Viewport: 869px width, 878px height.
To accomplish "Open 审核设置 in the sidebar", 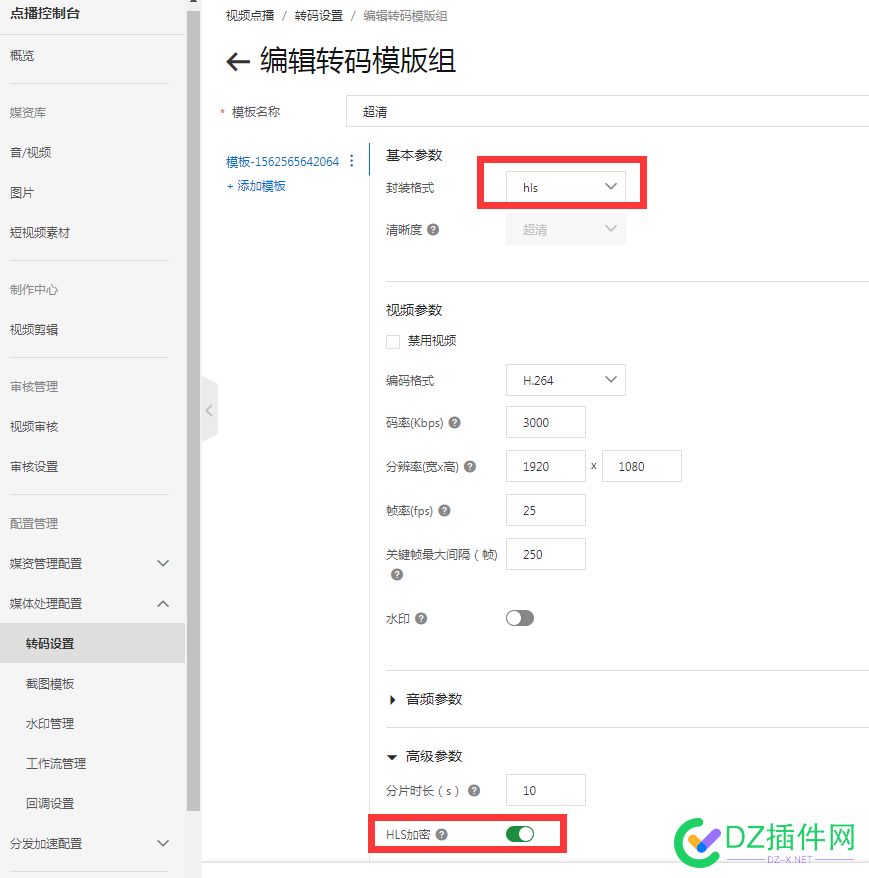I will click(x=34, y=466).
